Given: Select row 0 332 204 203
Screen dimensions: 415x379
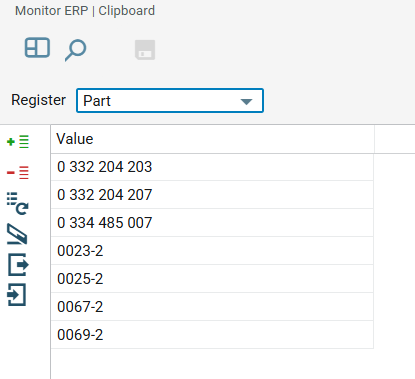Looking at the screenshot, I should (212, 167).
